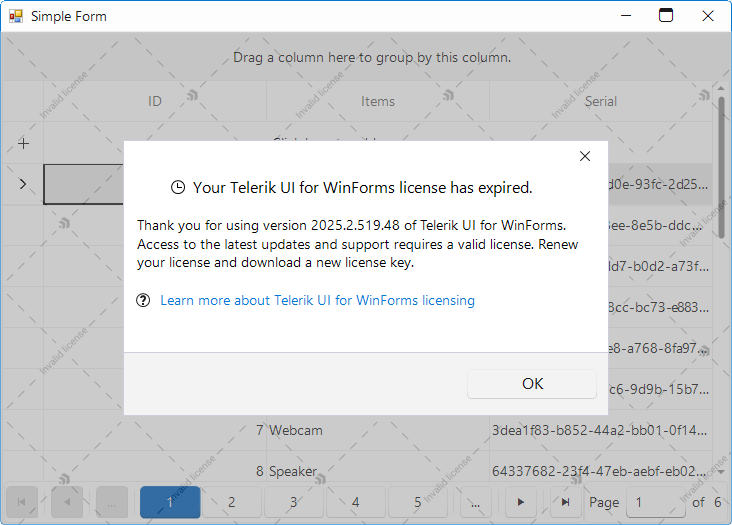This screenshot has height=525, width=732.
Task: Select serial cell starting 3dea1f83
Action: pos(601,430)
